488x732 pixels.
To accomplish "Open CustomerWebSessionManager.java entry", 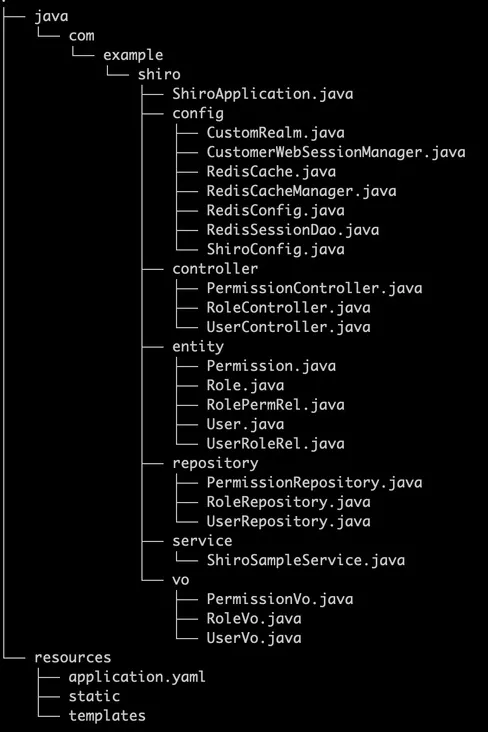I will click(x=336, y=152).
